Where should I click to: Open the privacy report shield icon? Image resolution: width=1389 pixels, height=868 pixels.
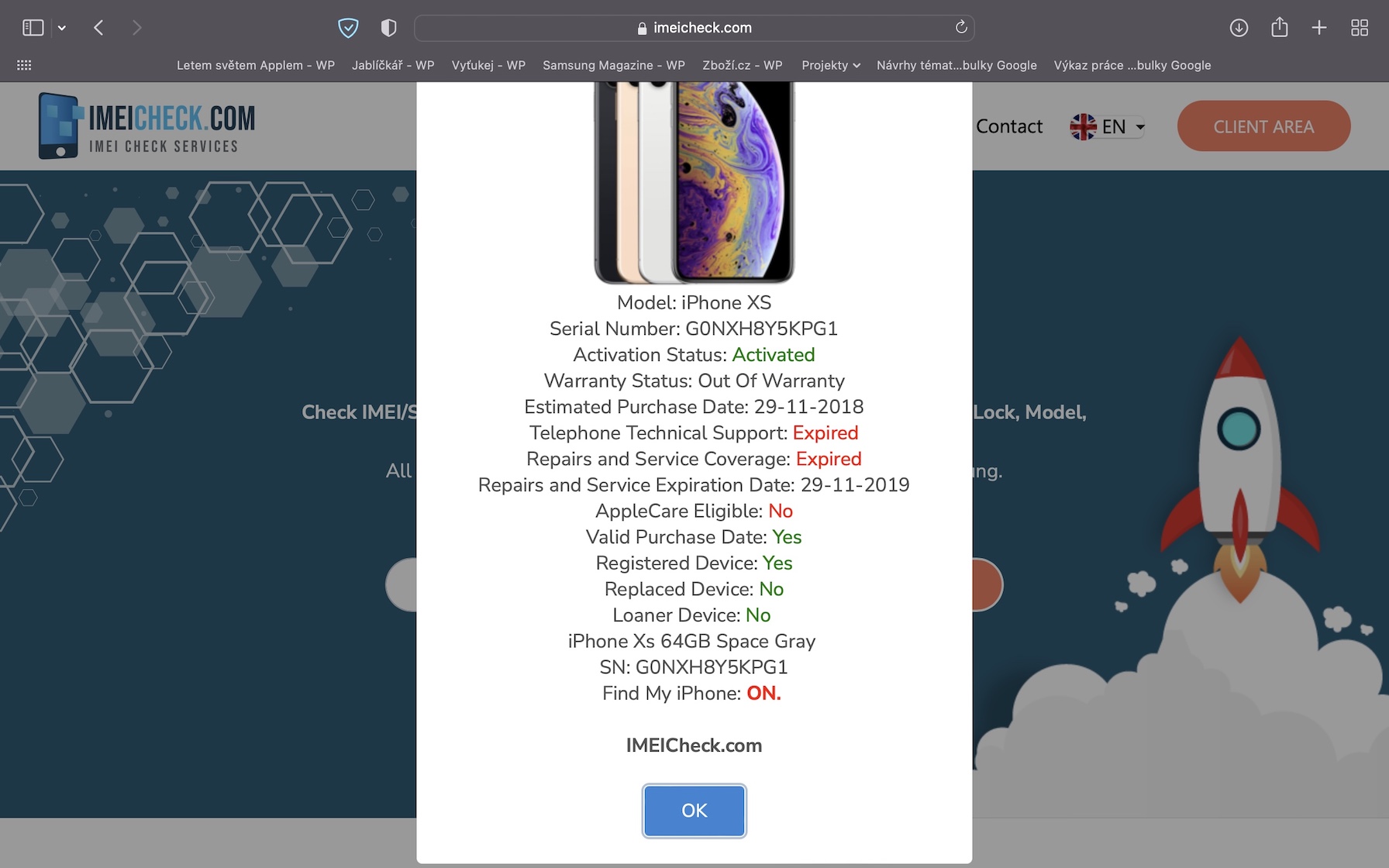[389, 28]
